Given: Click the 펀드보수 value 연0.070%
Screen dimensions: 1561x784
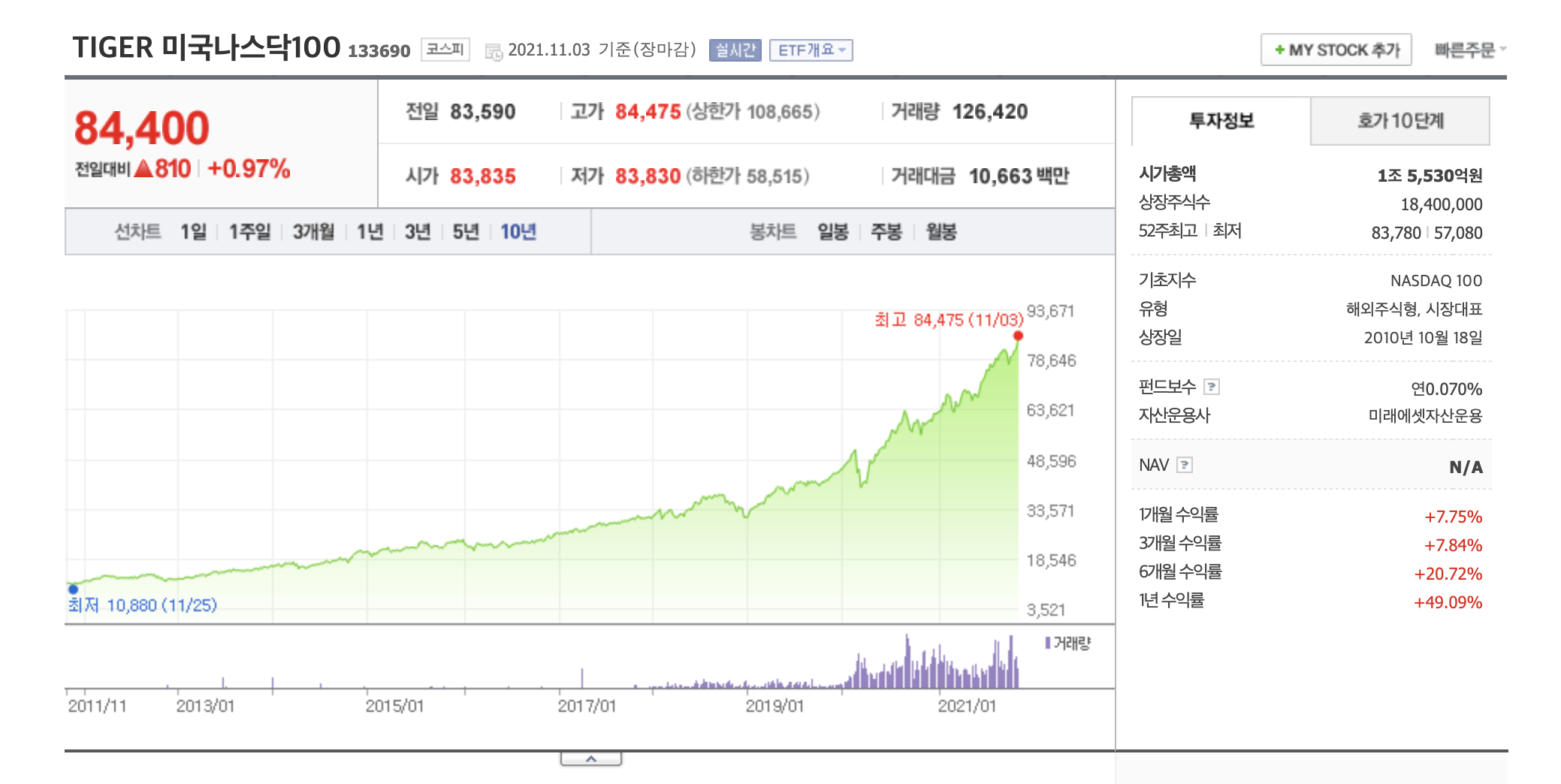Looking at the screenshot, I should tap(1447, 389).
